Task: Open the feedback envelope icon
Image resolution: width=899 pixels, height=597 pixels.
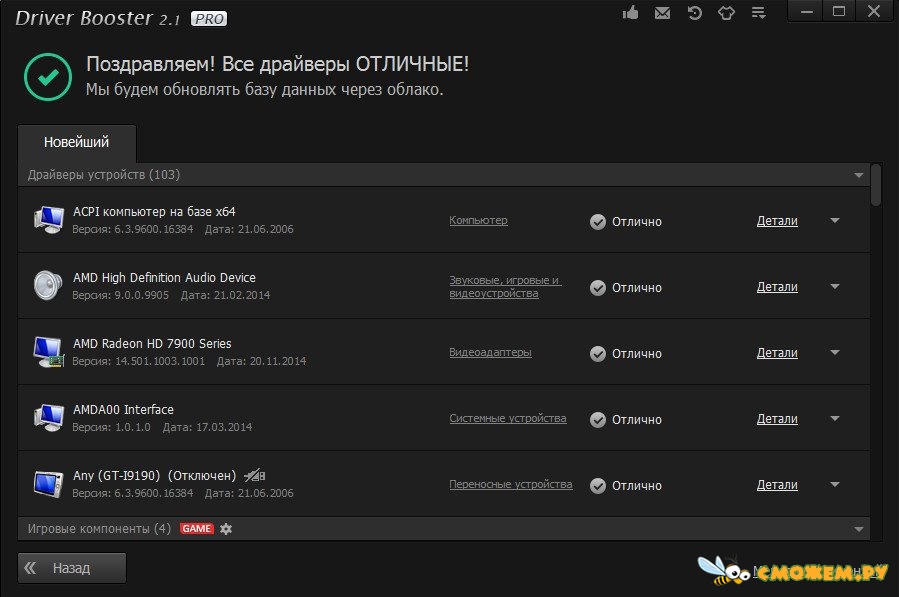Action: (x=662, y=13)
